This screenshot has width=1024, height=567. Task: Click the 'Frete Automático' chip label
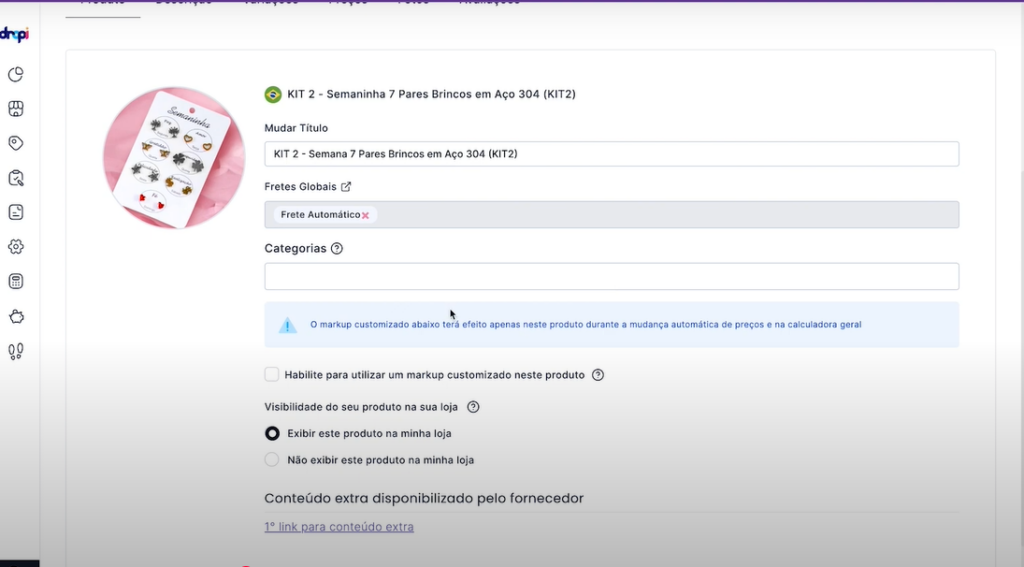point(321,214)
